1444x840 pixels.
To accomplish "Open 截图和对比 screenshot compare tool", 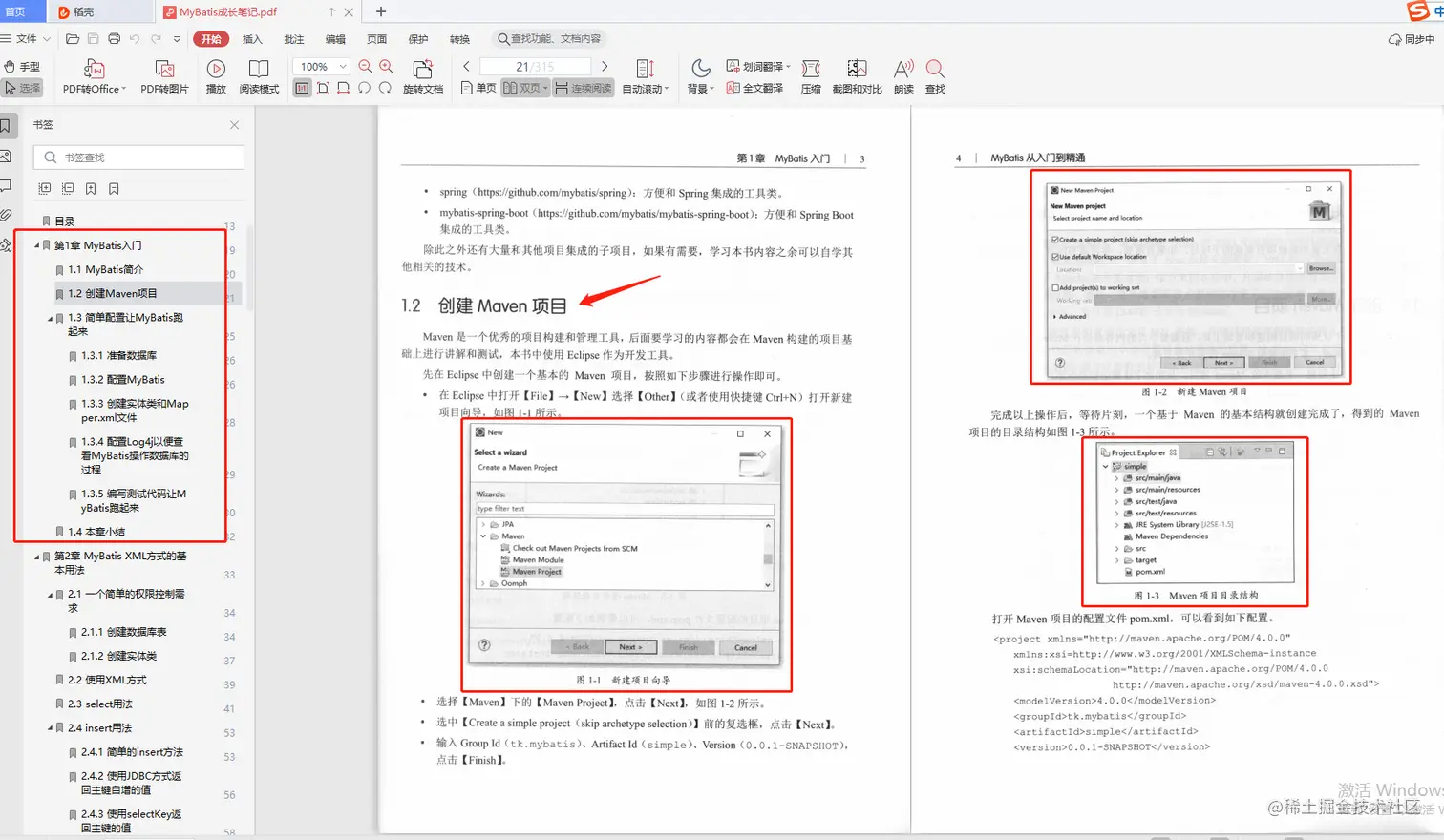I will 857,76.
